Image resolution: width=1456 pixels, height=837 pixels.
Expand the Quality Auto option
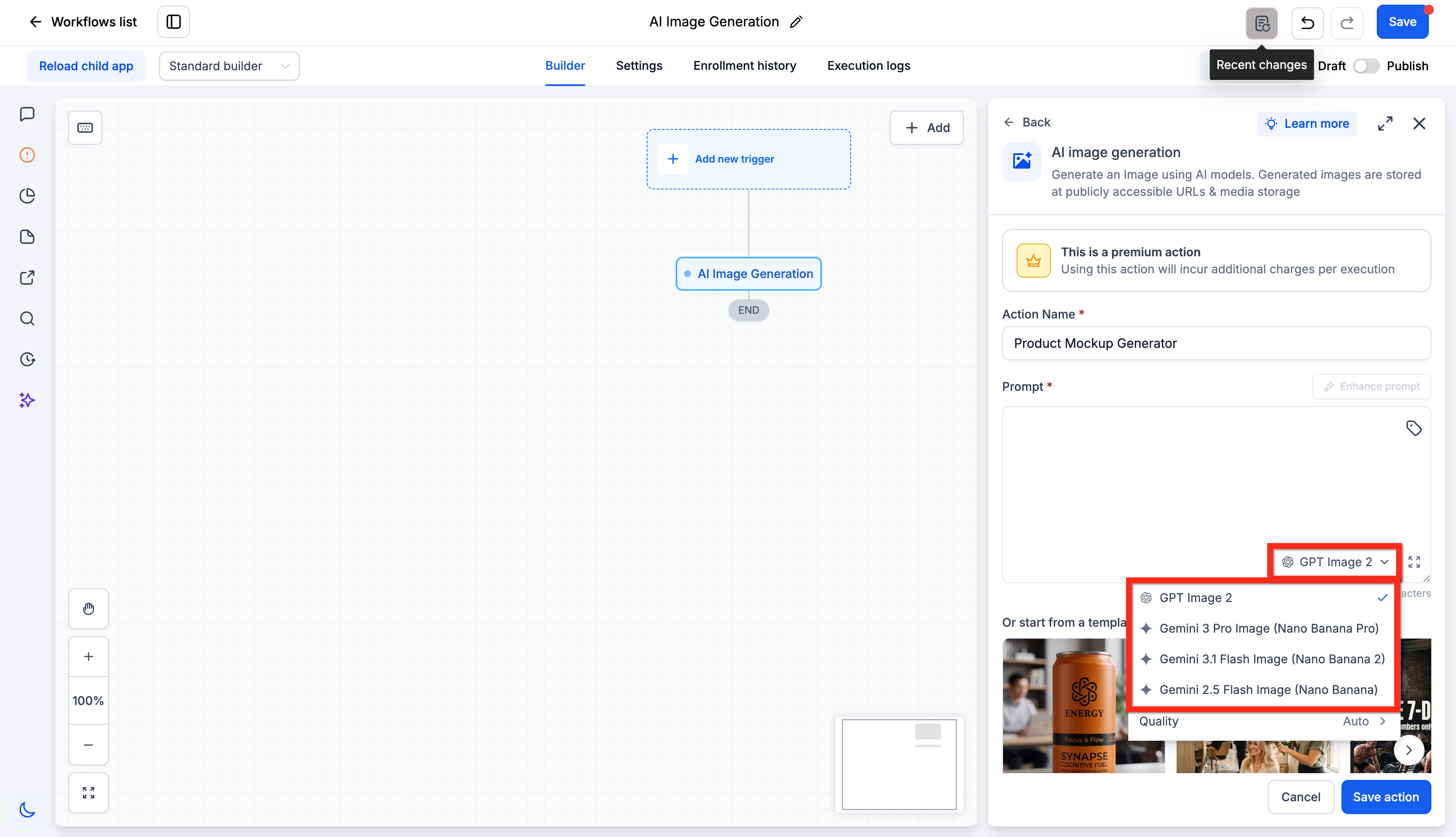click(1264, 722)
